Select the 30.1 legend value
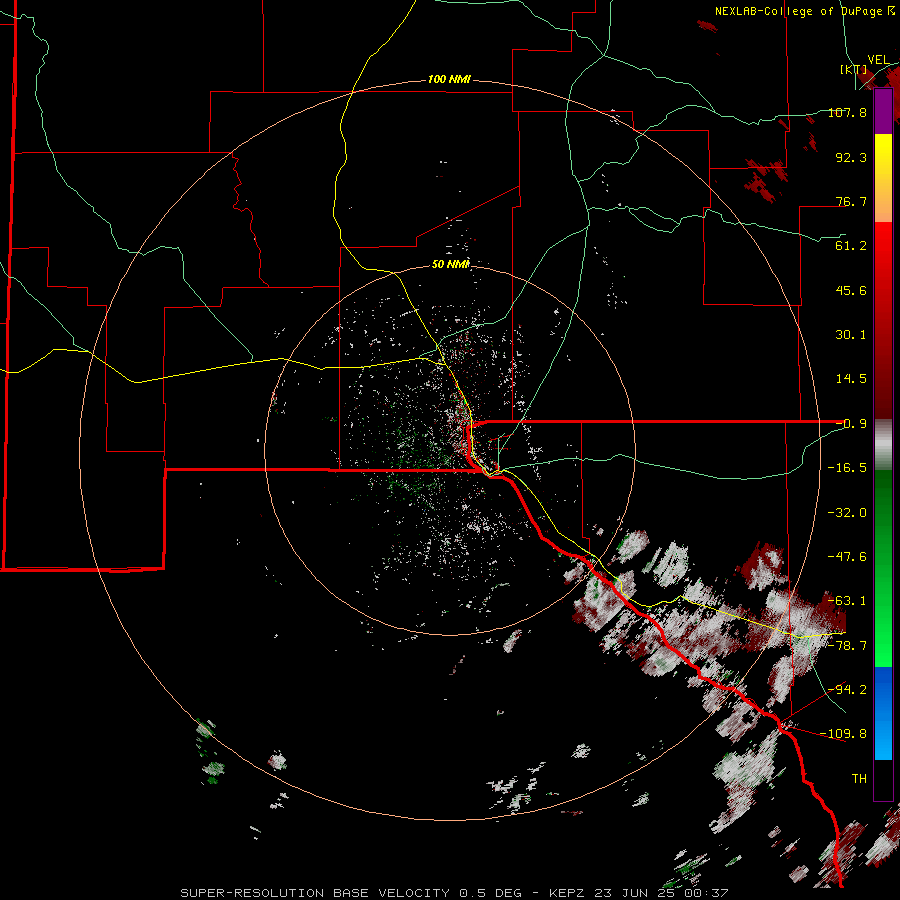 [x=851, y=335]
